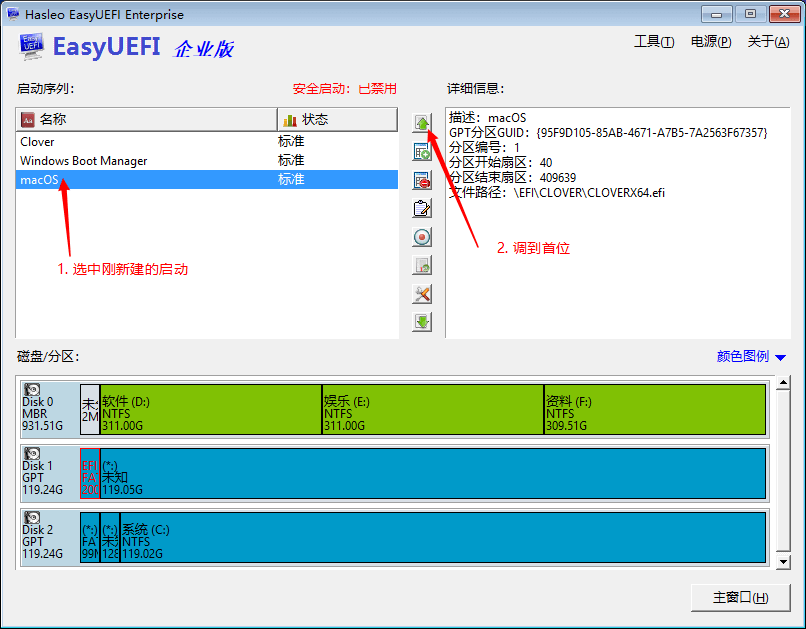This screenshot has height=629, width=806.
Task: Click the disk list scrollbar down arrow
Action: [781, 563]
